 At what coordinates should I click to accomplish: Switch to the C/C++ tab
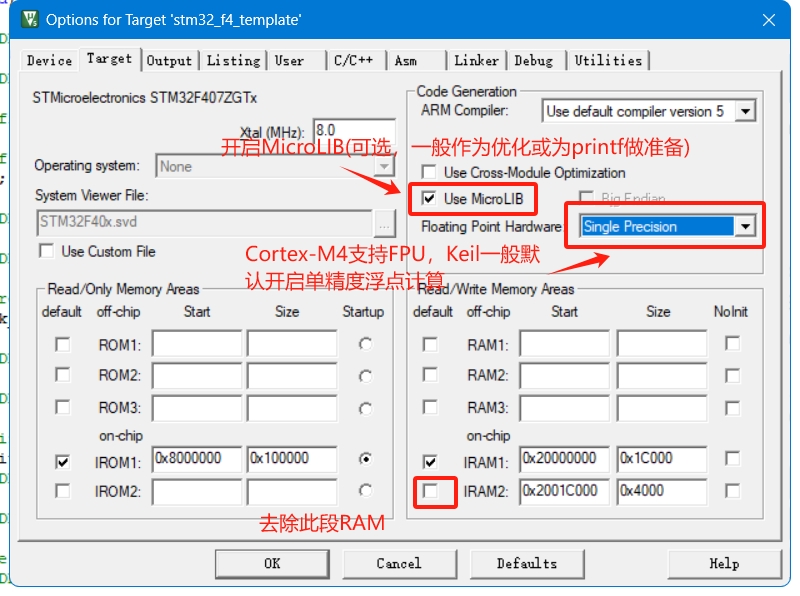point(356,61)
